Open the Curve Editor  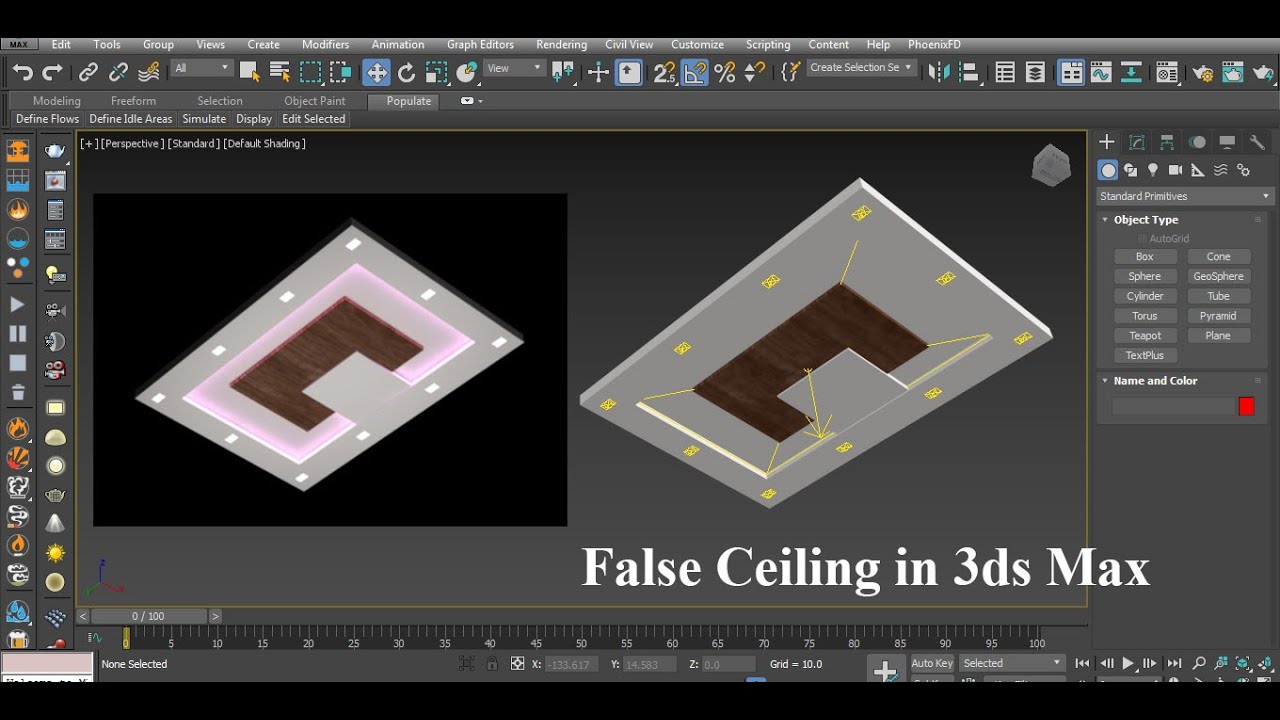(x=1101, y=72)
